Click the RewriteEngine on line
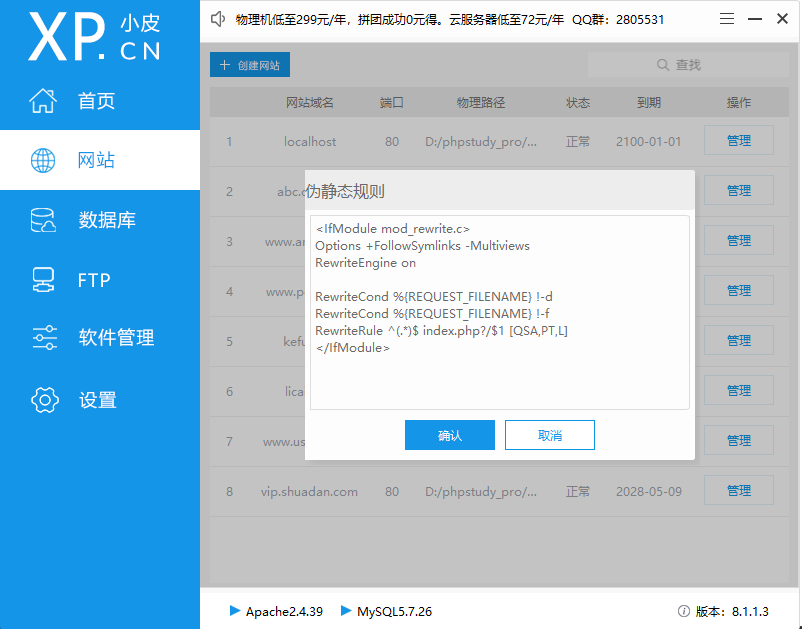This screenshot has width=802, height=629. point(365,263)
